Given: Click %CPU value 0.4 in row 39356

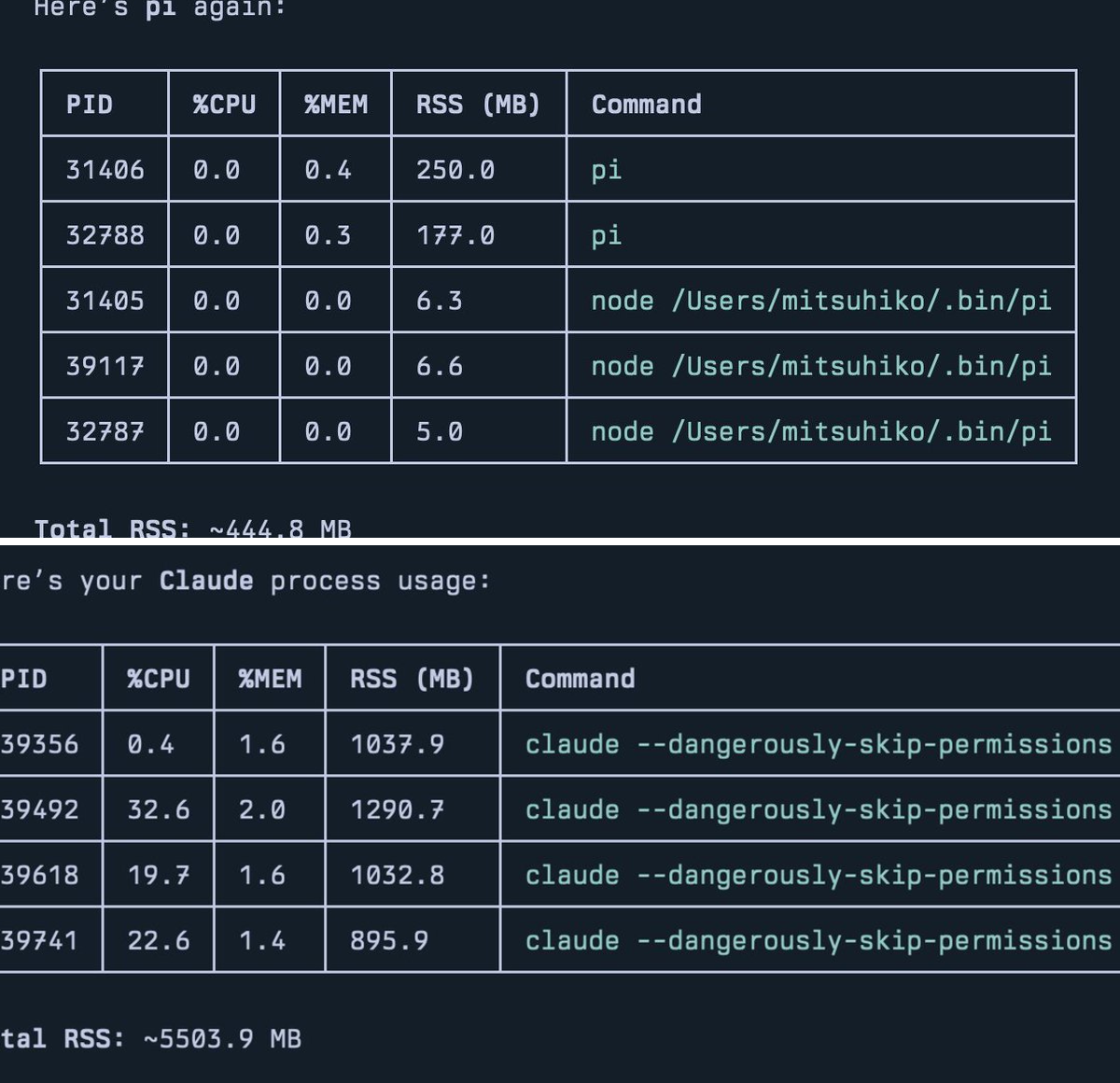Looking at the screenshot, I should tap(150, 744).
